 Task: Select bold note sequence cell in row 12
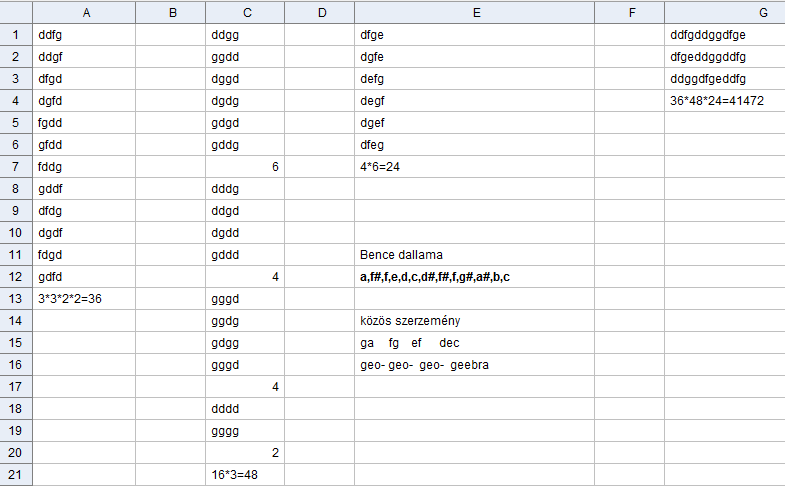point(475,276)
